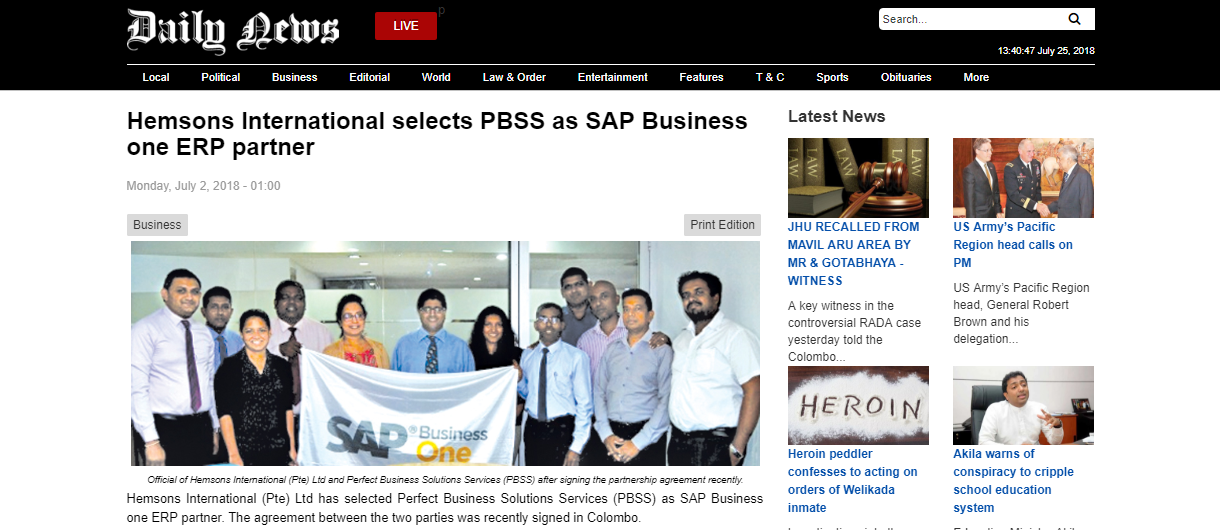The width and height of the screenshot is (1220, 530).
Task: Click the timestamp 13:40:47 July 25, 2018
Action: click(x=1046, y=50)
